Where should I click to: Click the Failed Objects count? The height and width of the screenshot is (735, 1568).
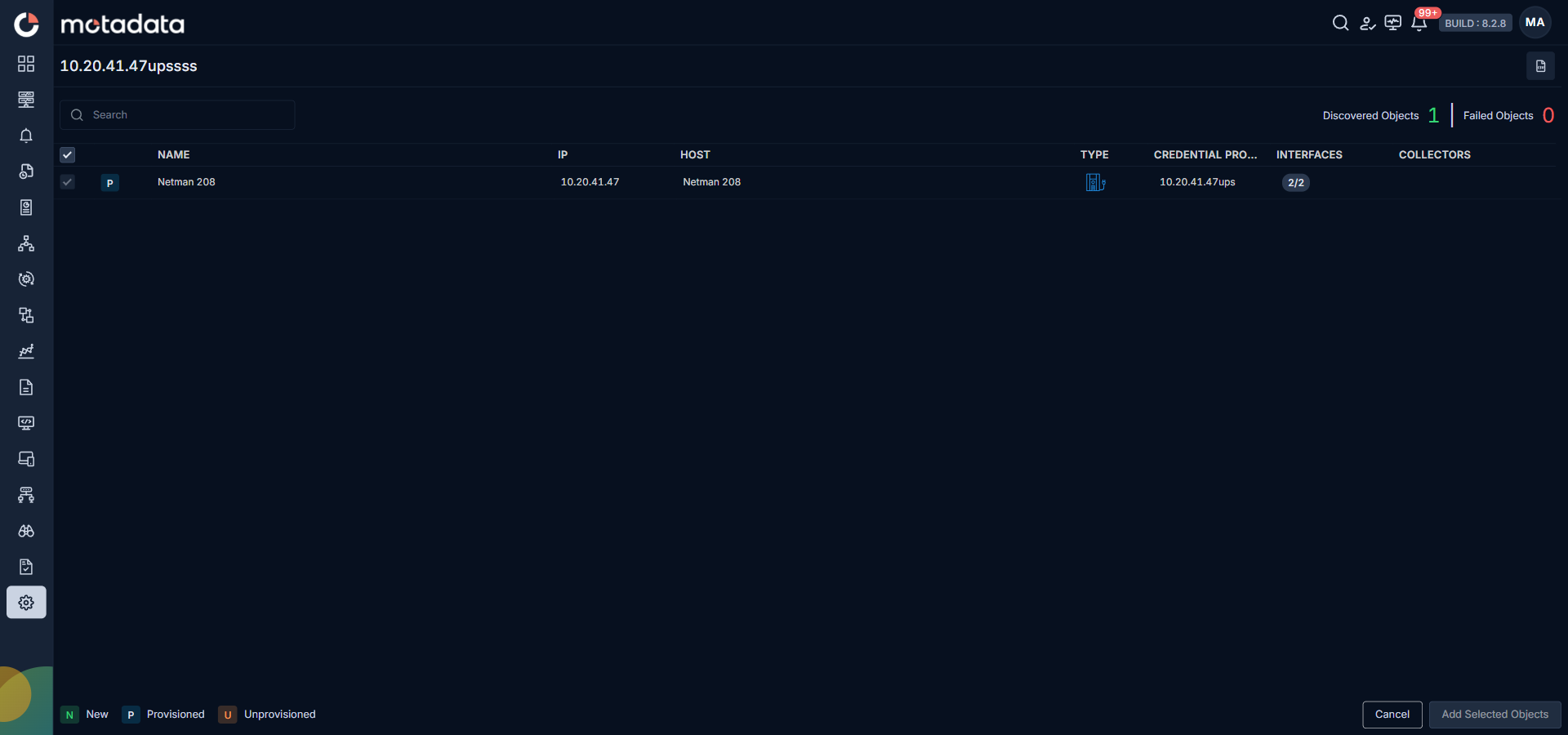point(1548,115)
